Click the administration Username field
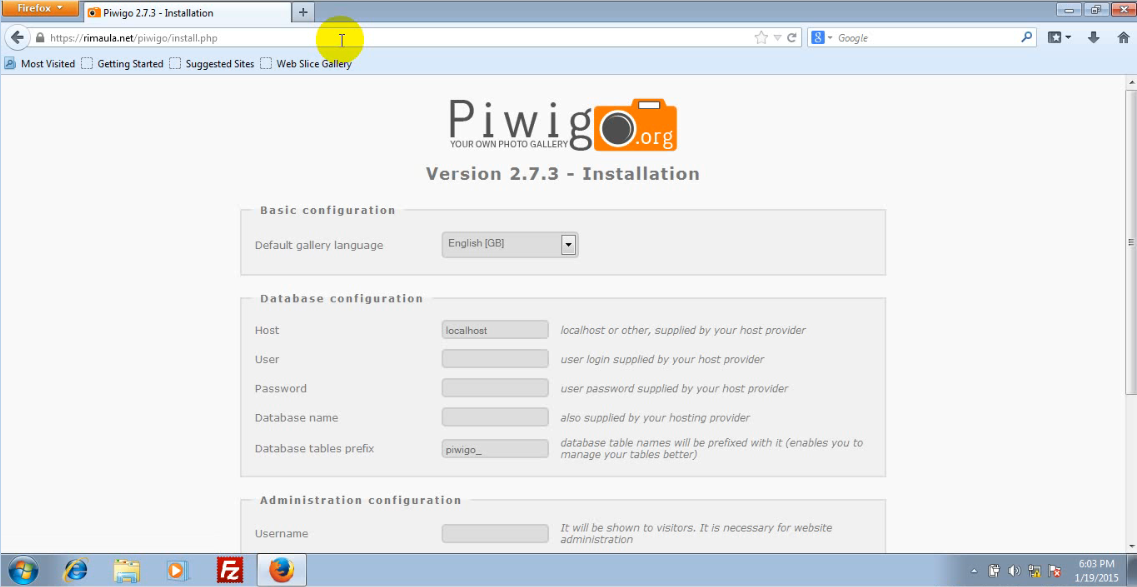Screen dimensions: 1137x587 (495, 533)
